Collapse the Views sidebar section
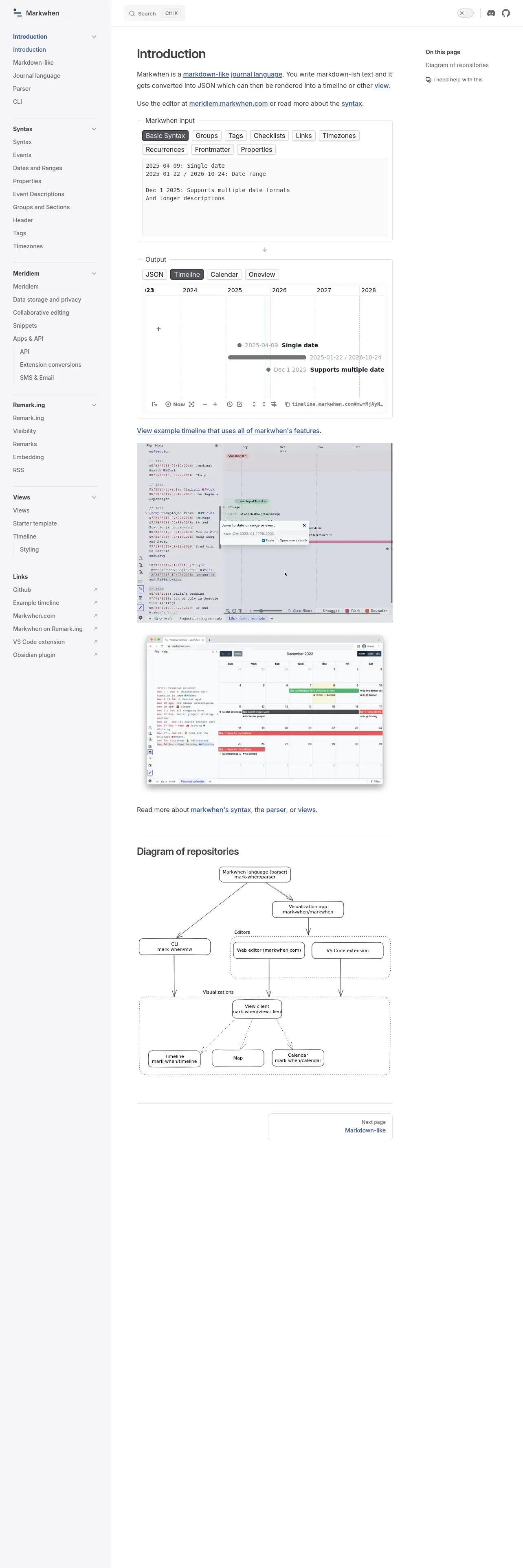Screen dimensions: 523x1568 coord(94,497)
